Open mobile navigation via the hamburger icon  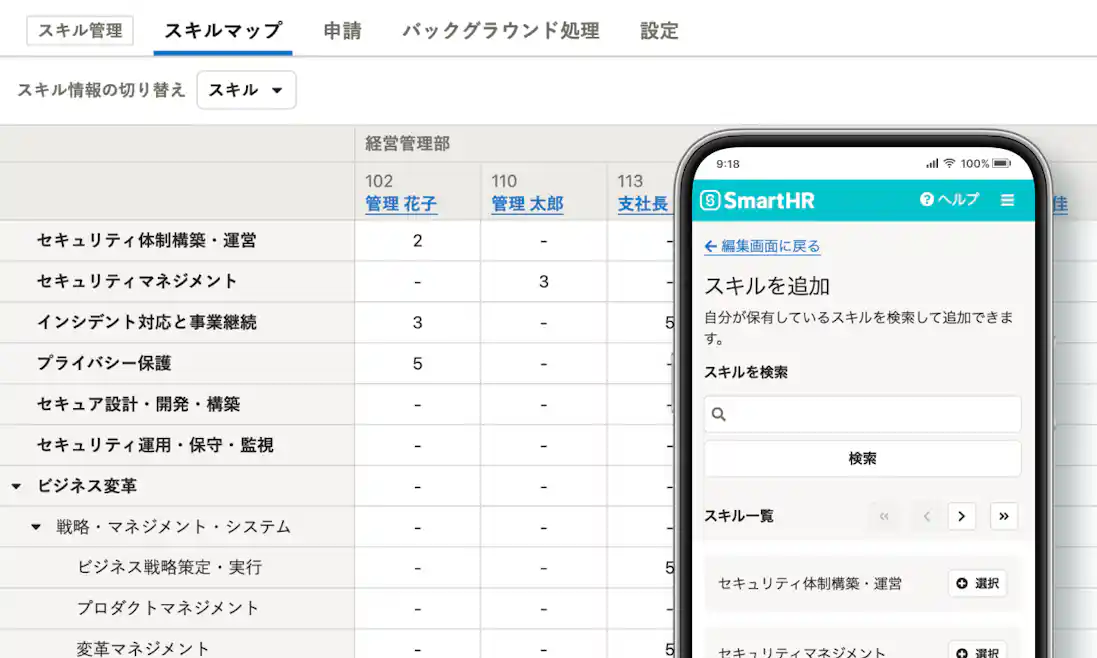[1008, 200]
